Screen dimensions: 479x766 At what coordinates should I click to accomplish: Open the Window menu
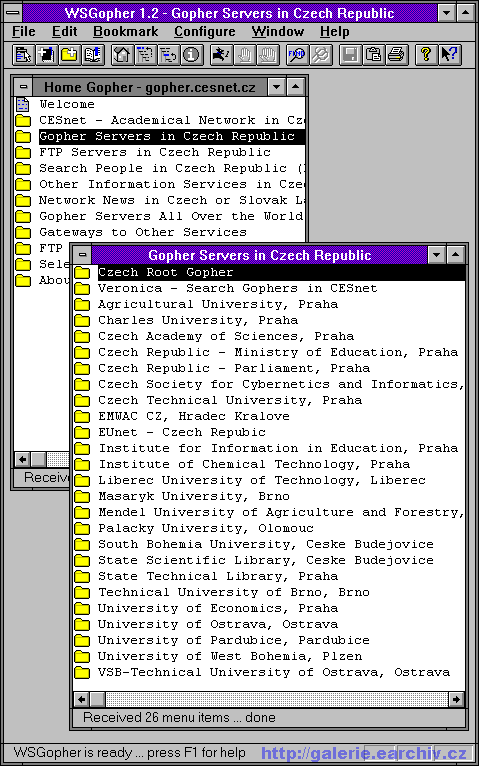click(x=277, y=32)
